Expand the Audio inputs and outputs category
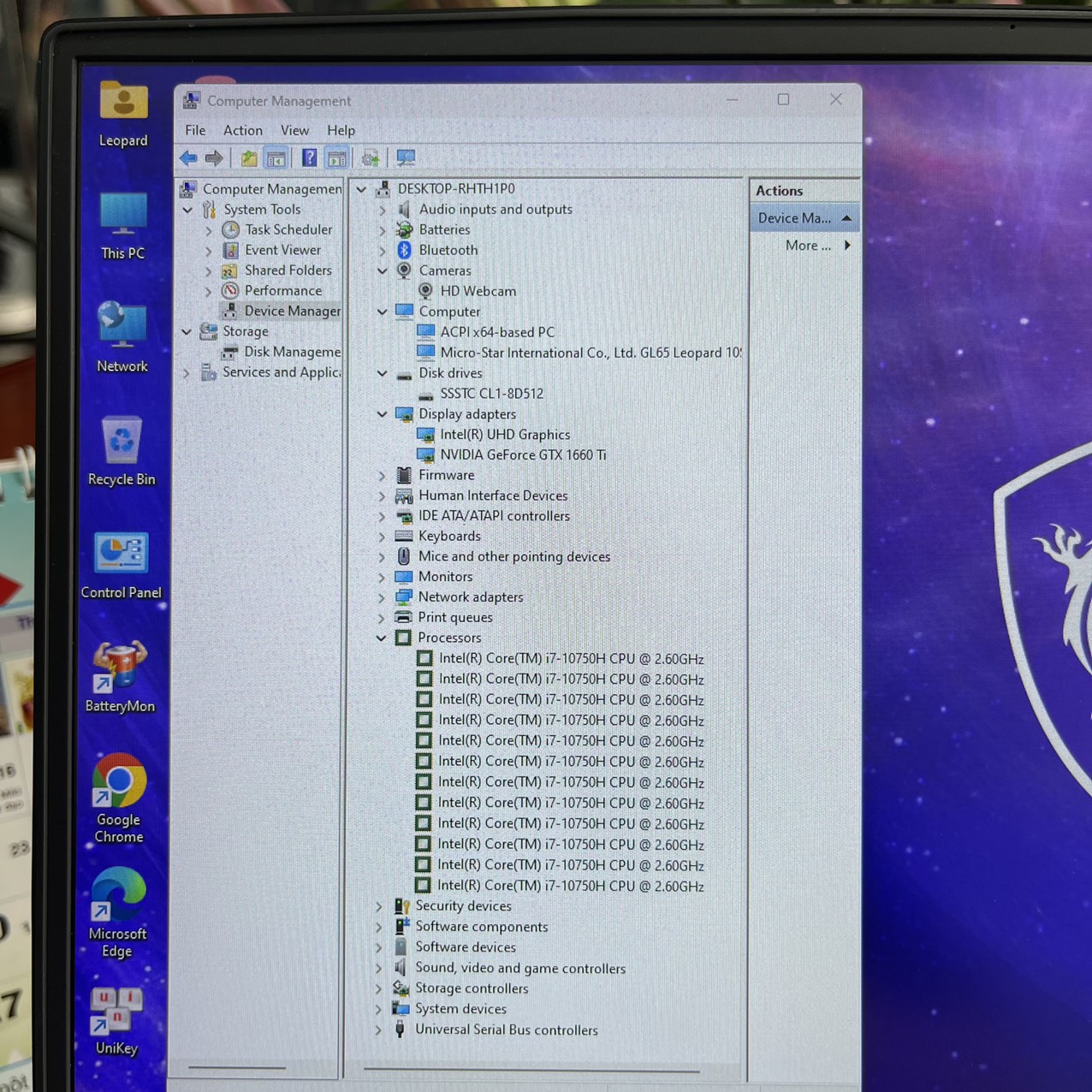The image size is (1092, 1092). pos(383,210)
